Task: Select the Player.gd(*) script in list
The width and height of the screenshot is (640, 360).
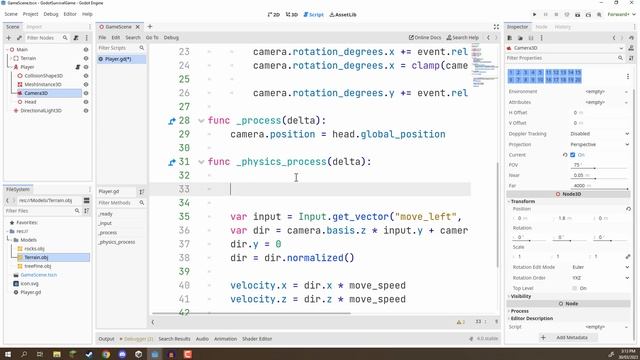Action: (121, 59)
